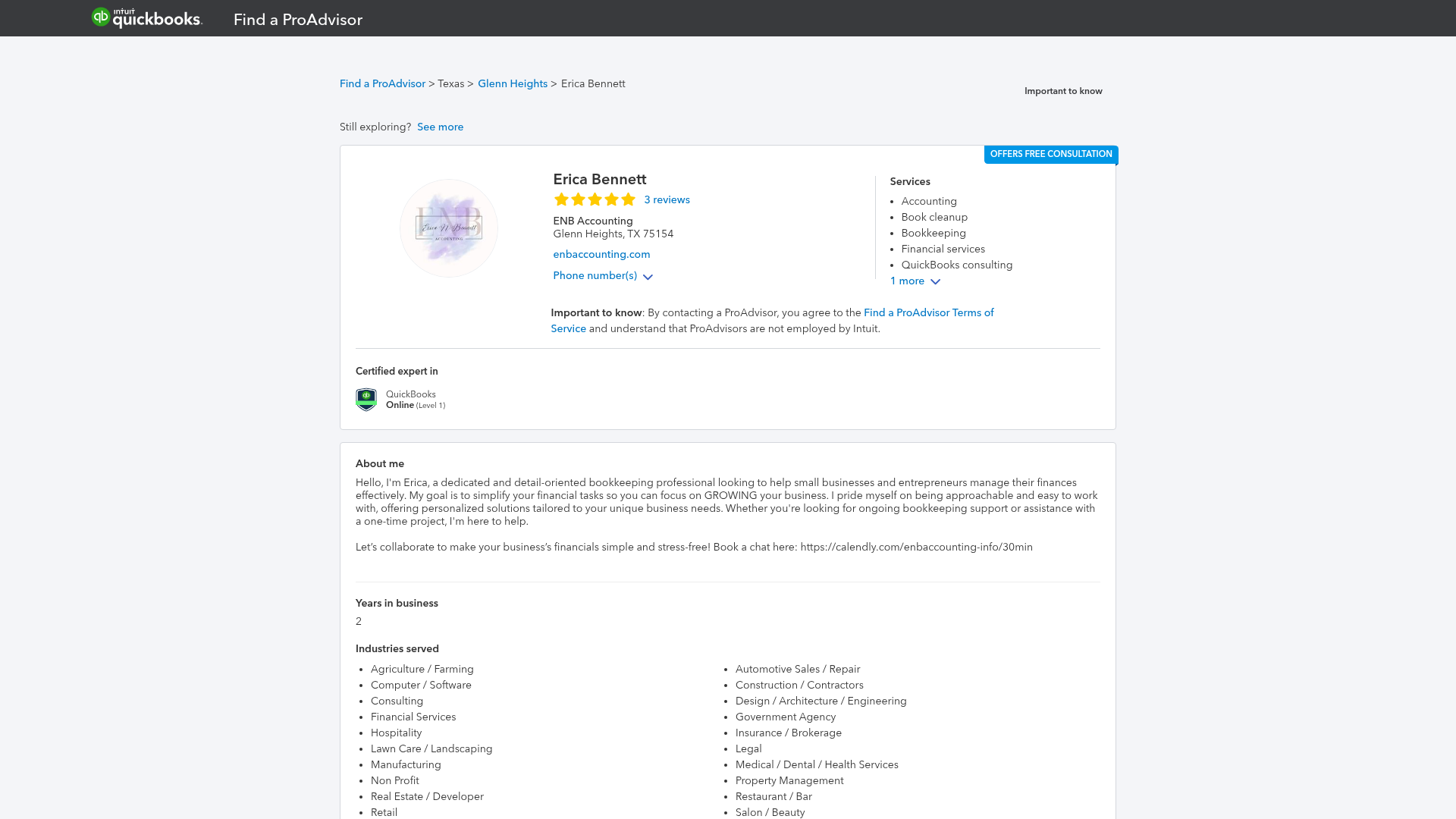
Task: Open Erica Bennett's ENB Accounting profile picture
Action: click(449, 228)
